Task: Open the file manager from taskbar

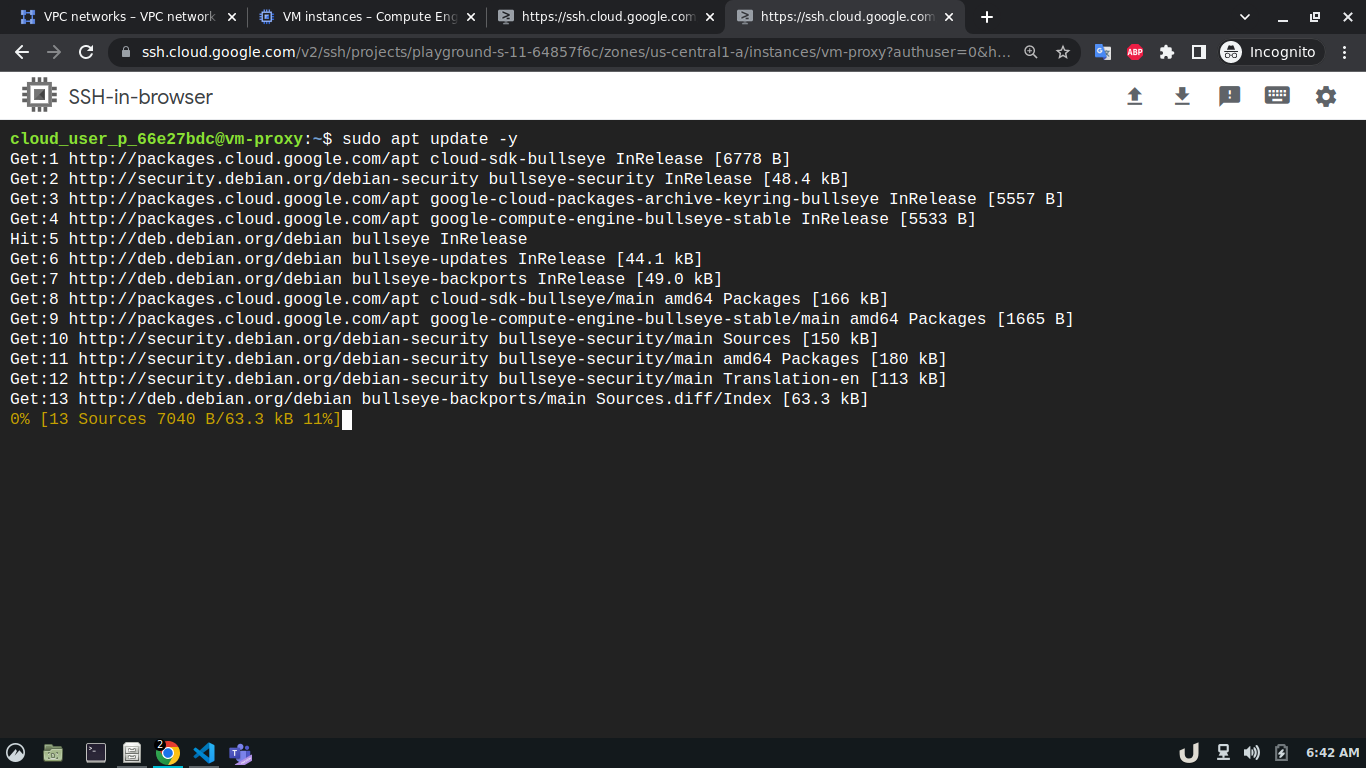Action: point(53,753)
